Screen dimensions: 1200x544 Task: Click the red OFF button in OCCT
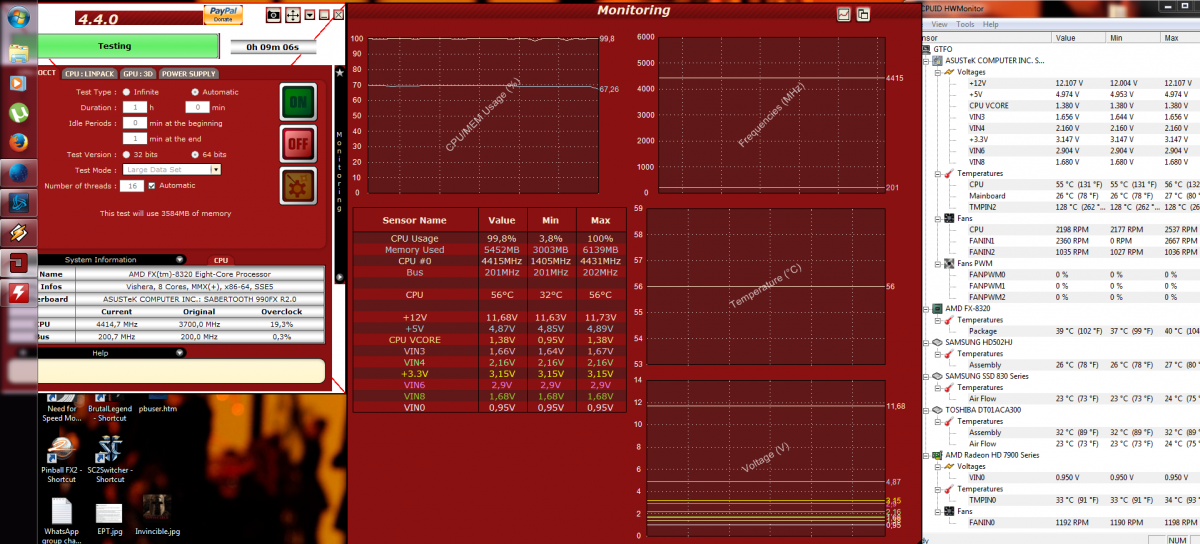[x=298, y=143]
